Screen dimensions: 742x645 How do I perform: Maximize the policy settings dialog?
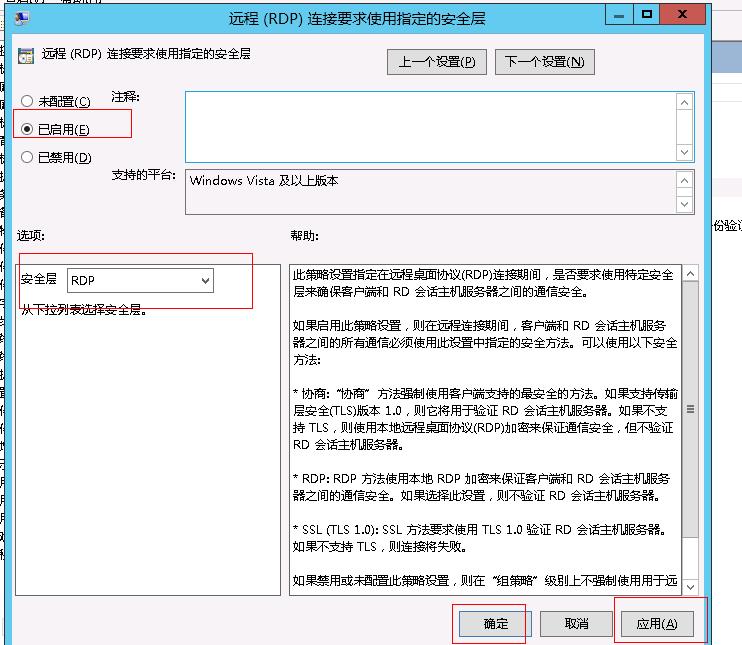648,15
